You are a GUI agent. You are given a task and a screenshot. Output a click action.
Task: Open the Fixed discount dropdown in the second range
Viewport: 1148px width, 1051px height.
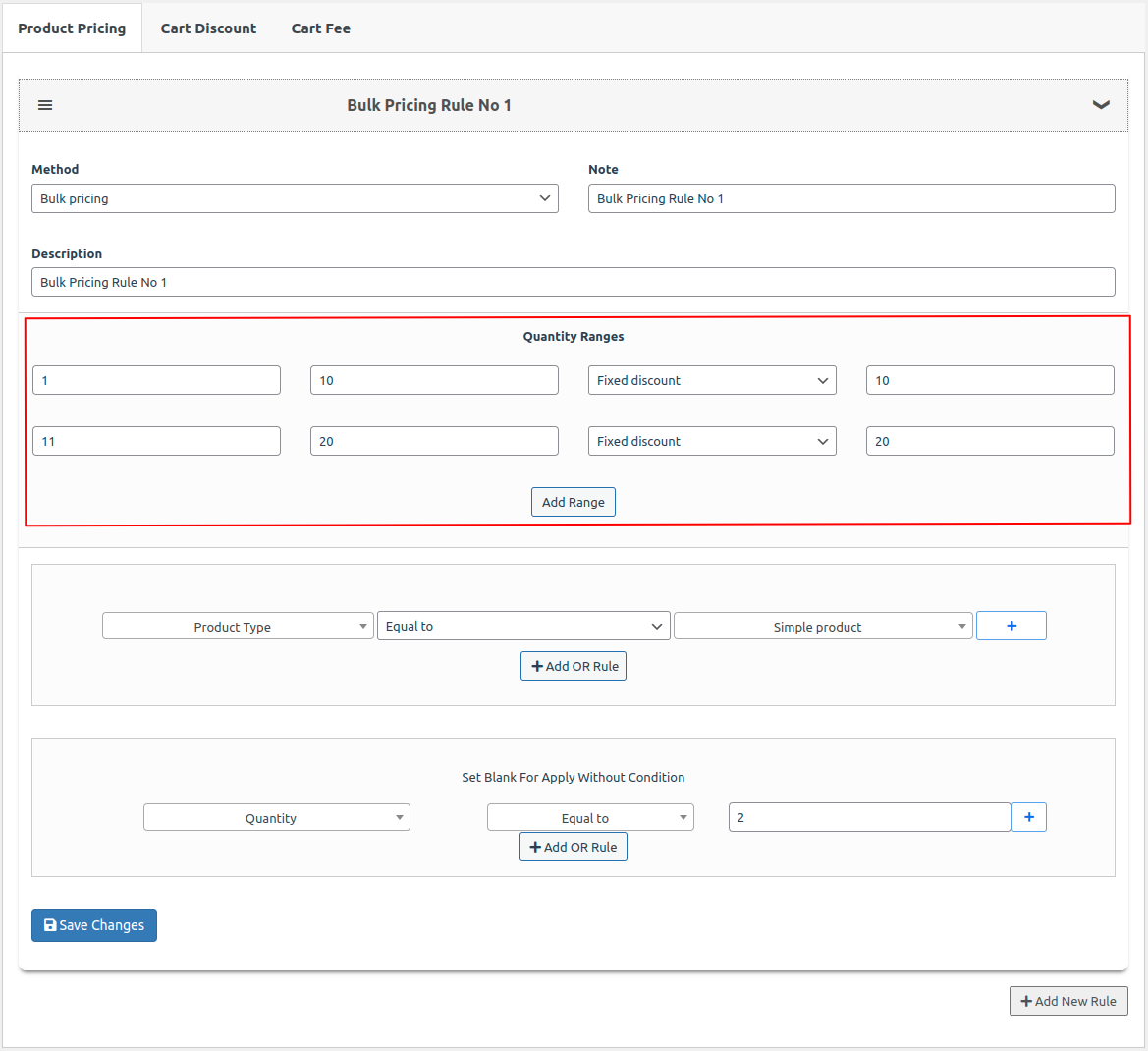[711, 440]
